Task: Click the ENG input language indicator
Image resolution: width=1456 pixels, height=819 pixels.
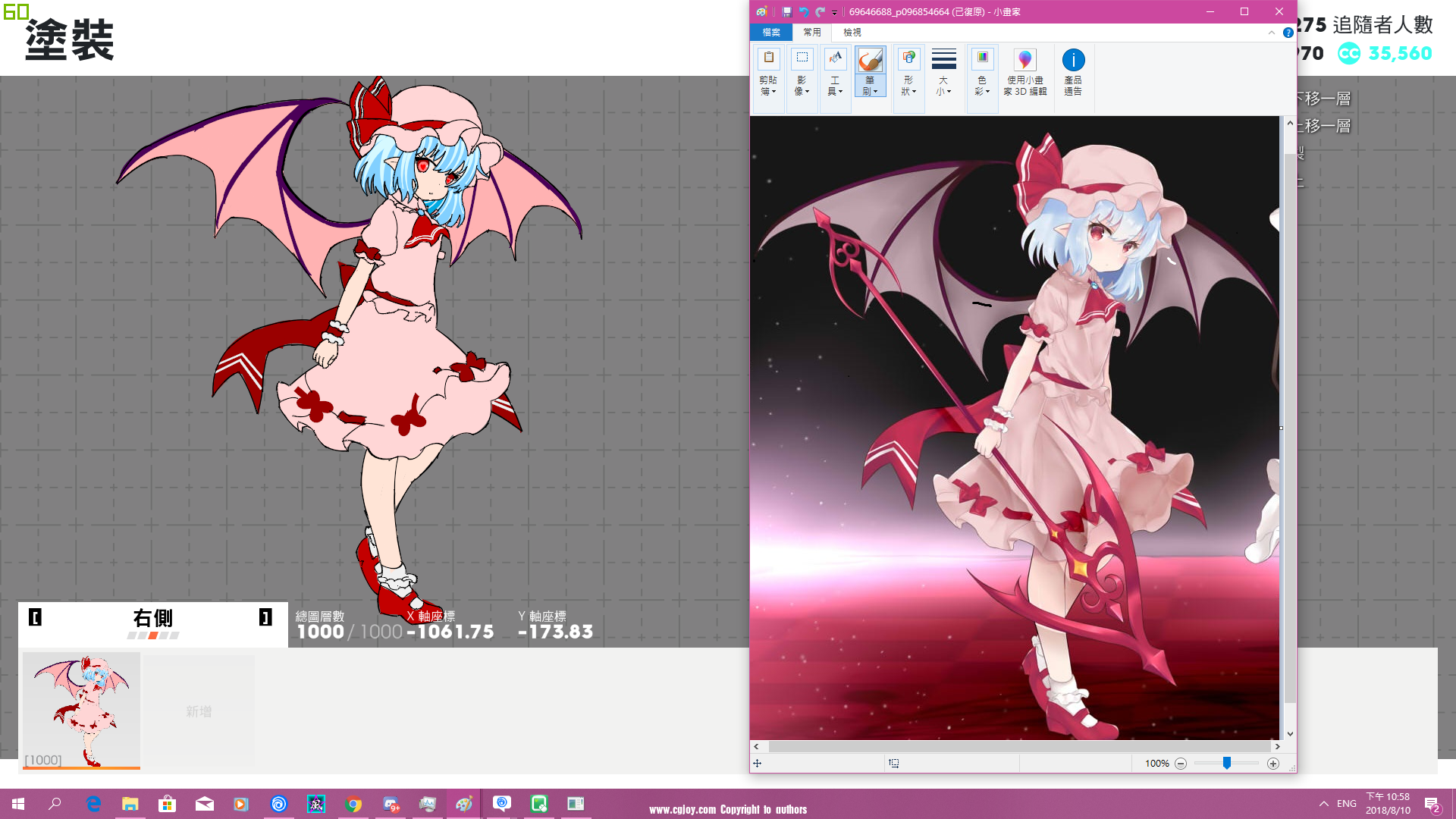Action: click(1347, 804)
